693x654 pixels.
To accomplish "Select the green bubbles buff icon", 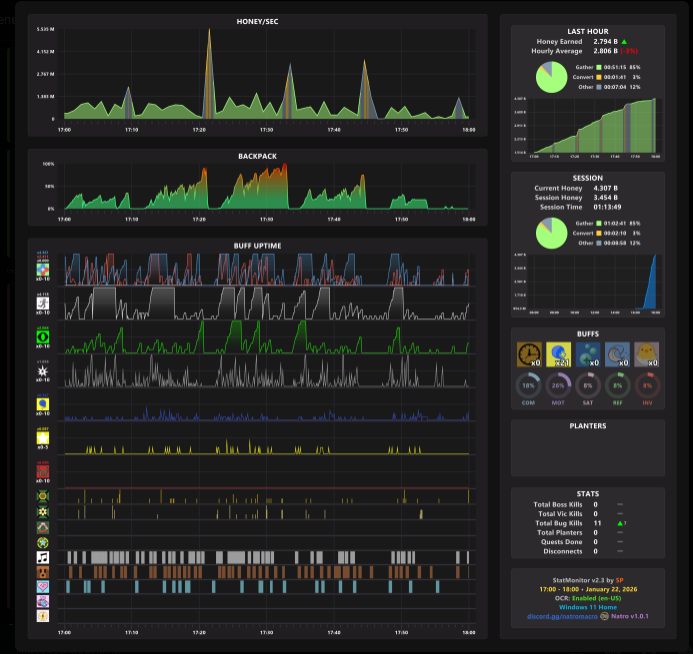I will pyautogui.click(x=588, y=354).
